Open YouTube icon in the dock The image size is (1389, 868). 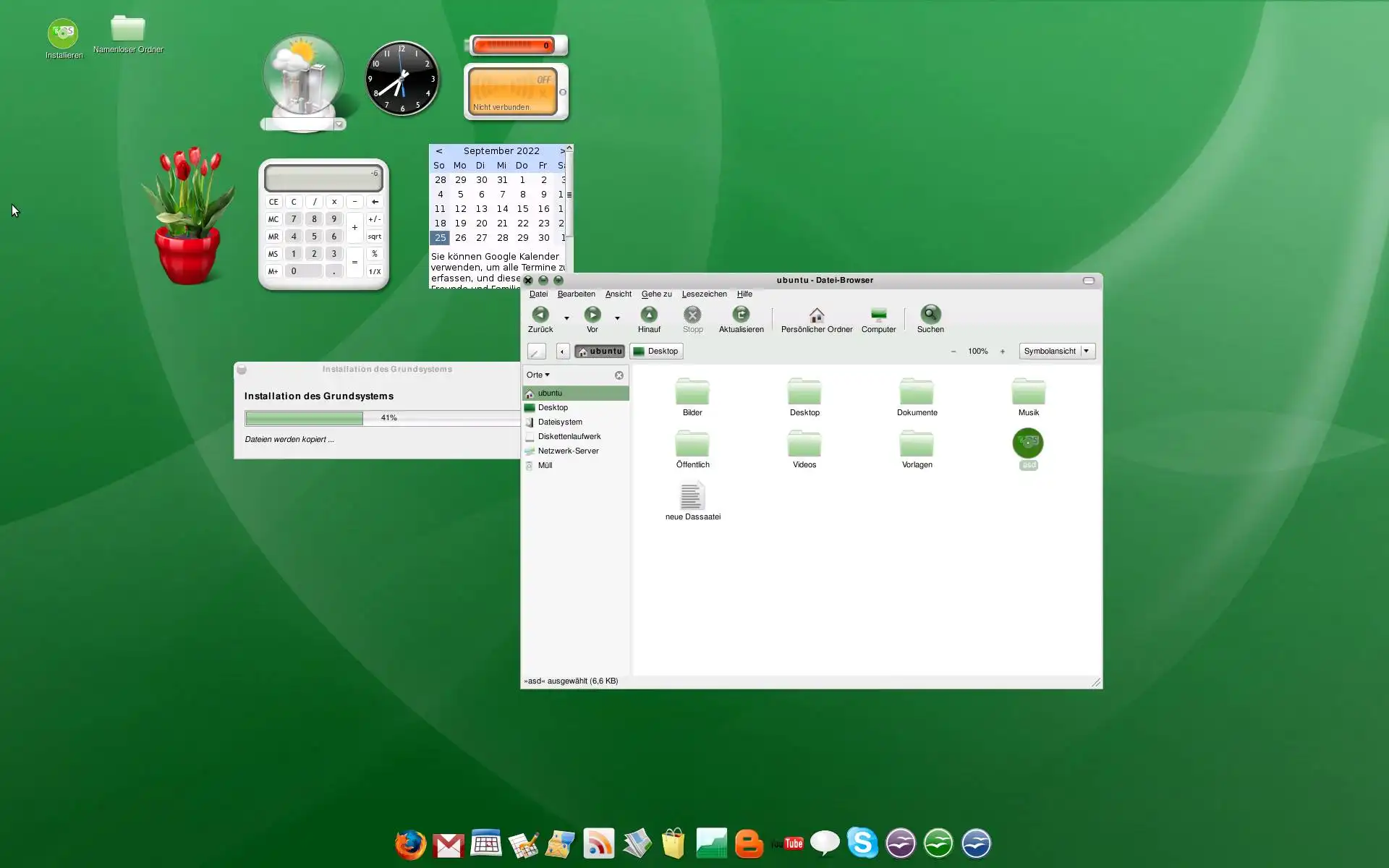tap(787, 843)
